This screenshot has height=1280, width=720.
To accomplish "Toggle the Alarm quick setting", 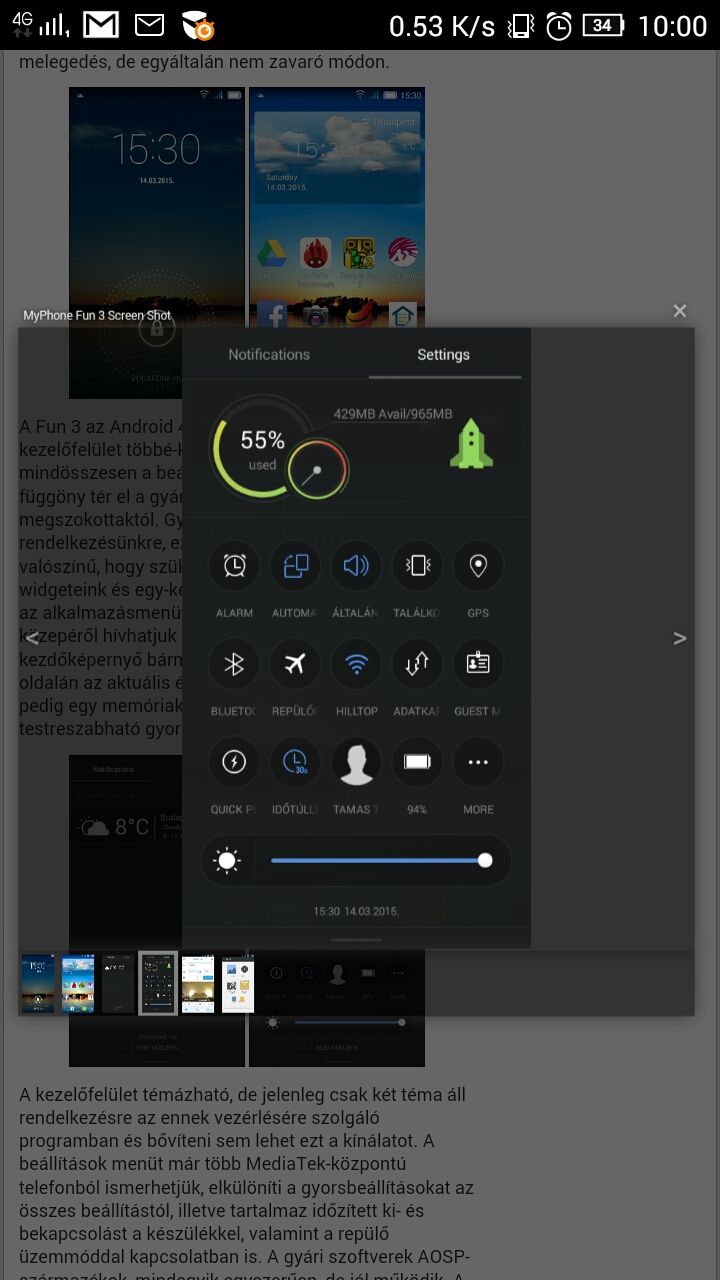I will click(x=234, y=566).
